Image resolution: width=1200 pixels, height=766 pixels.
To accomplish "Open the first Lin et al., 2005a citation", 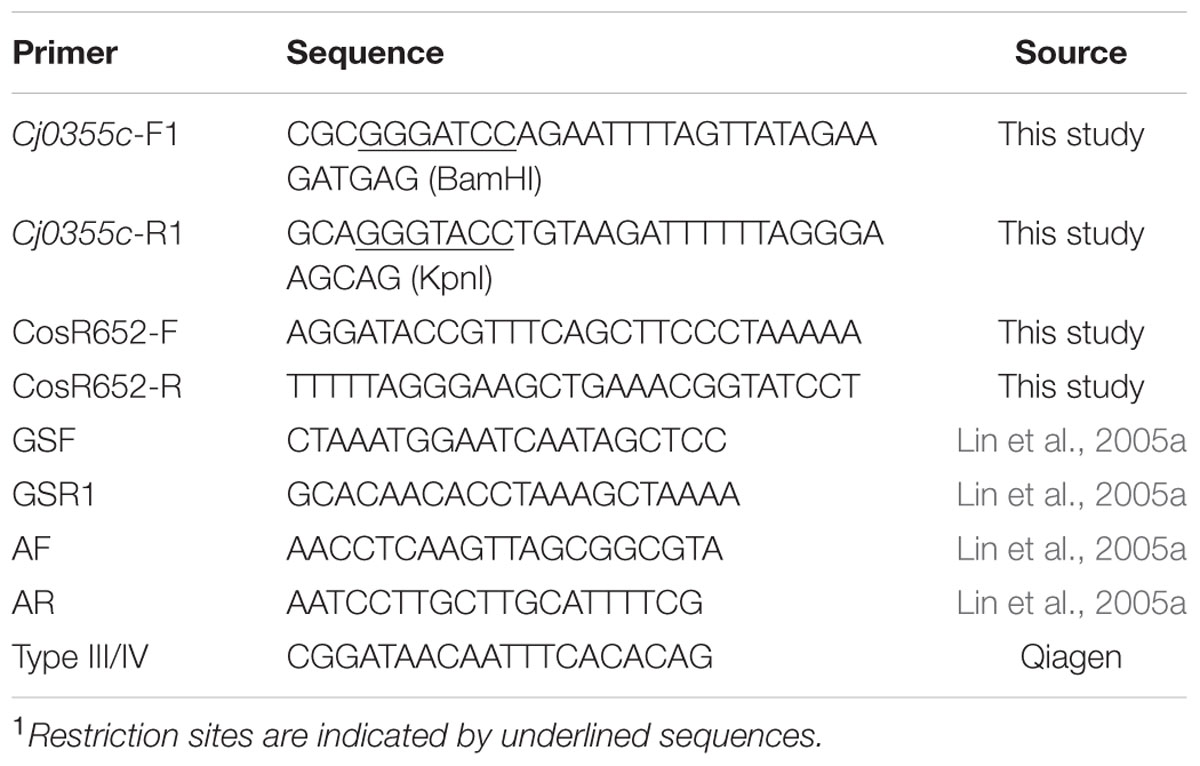I will [x=1071, y=440].
